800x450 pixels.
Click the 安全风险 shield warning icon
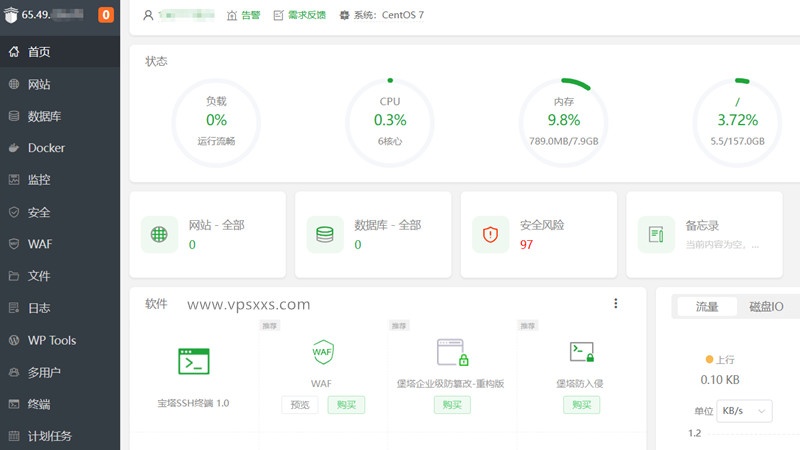[490, 235]
